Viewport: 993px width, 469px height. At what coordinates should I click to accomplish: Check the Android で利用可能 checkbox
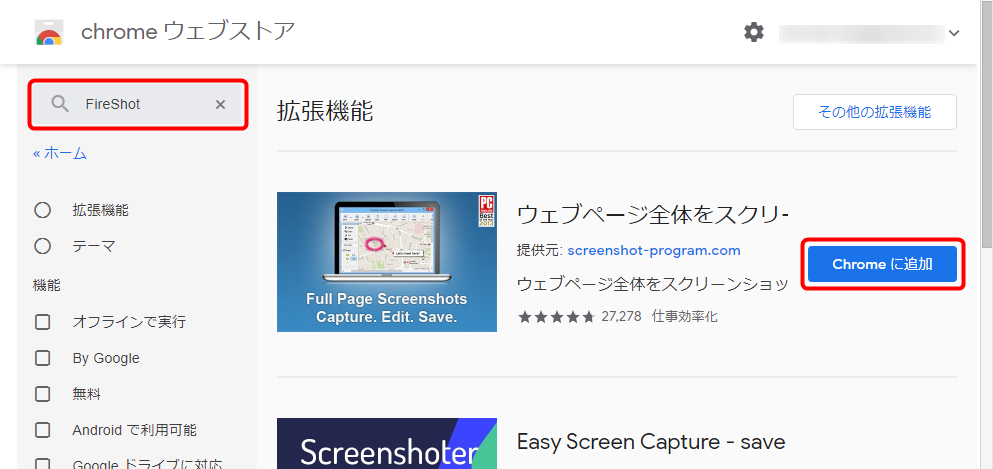point(42,430)
